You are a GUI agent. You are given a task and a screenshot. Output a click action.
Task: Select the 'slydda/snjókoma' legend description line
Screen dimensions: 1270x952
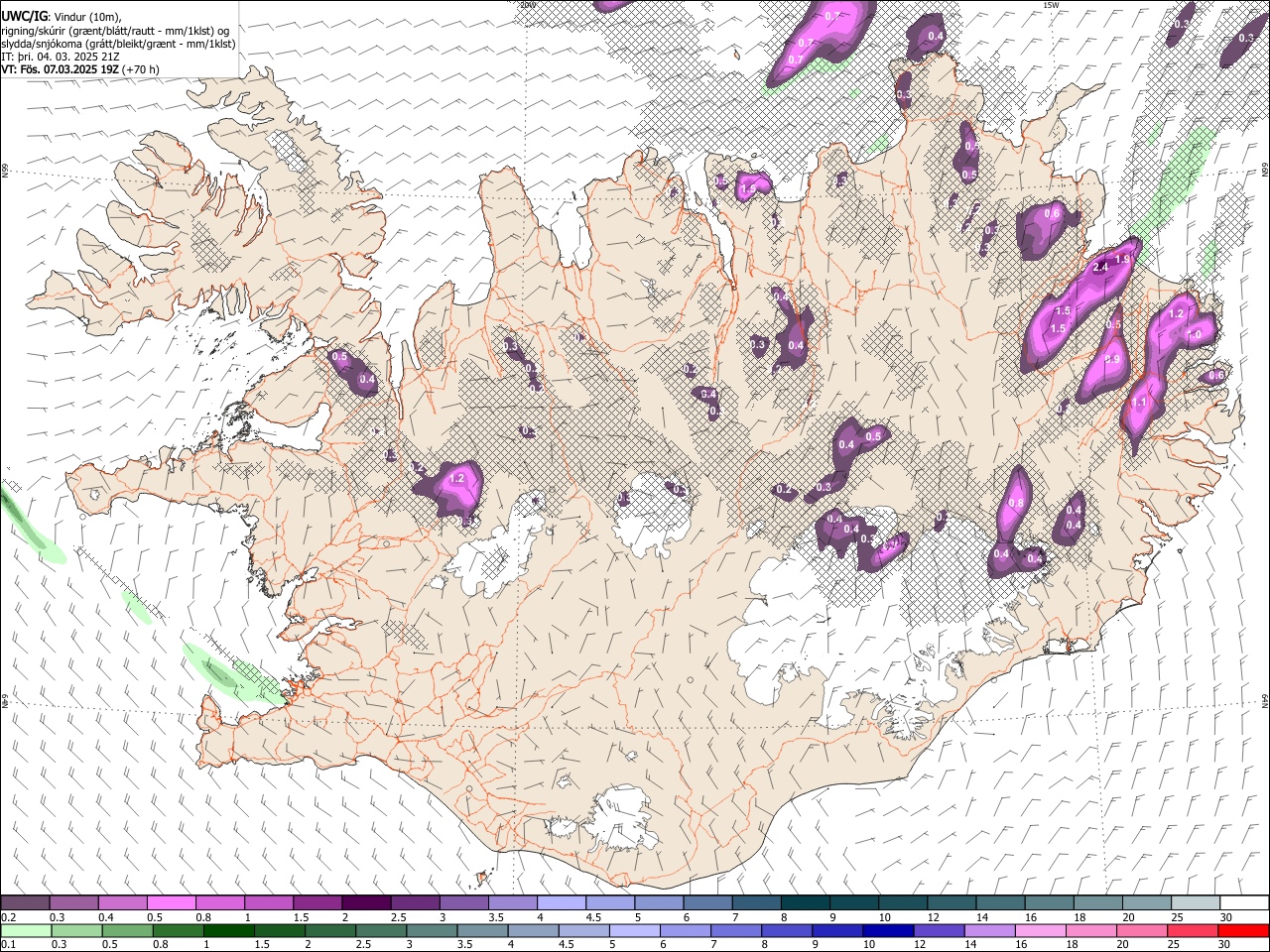[118, 44]
